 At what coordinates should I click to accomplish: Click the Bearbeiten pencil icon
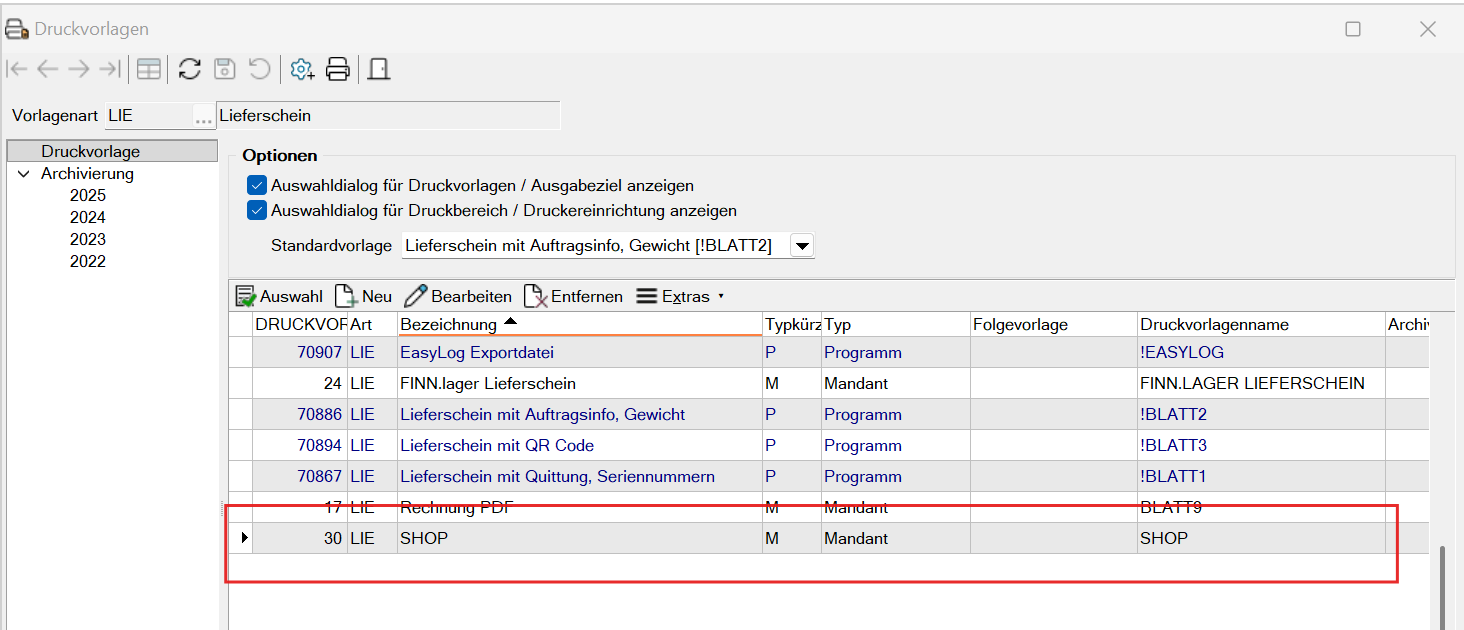[415, 296]
